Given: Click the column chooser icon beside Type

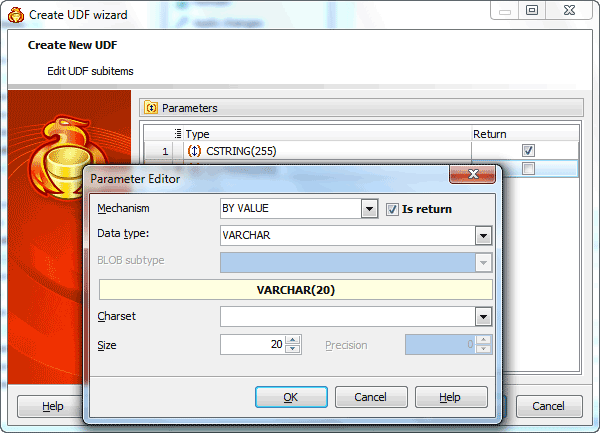Looking at the screenshot, I should click(178, 133).
